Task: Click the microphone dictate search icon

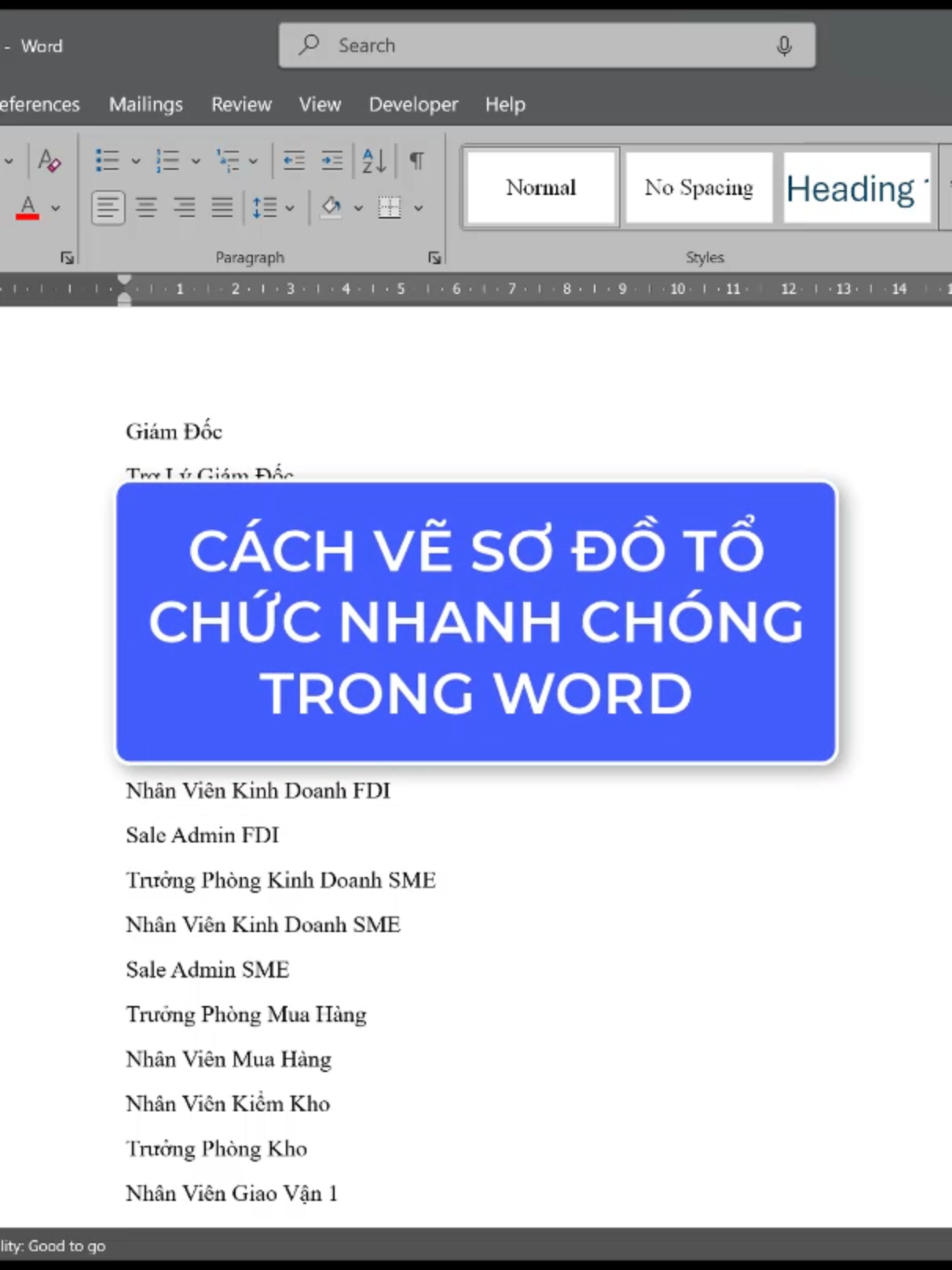Action: click(784, 46)
